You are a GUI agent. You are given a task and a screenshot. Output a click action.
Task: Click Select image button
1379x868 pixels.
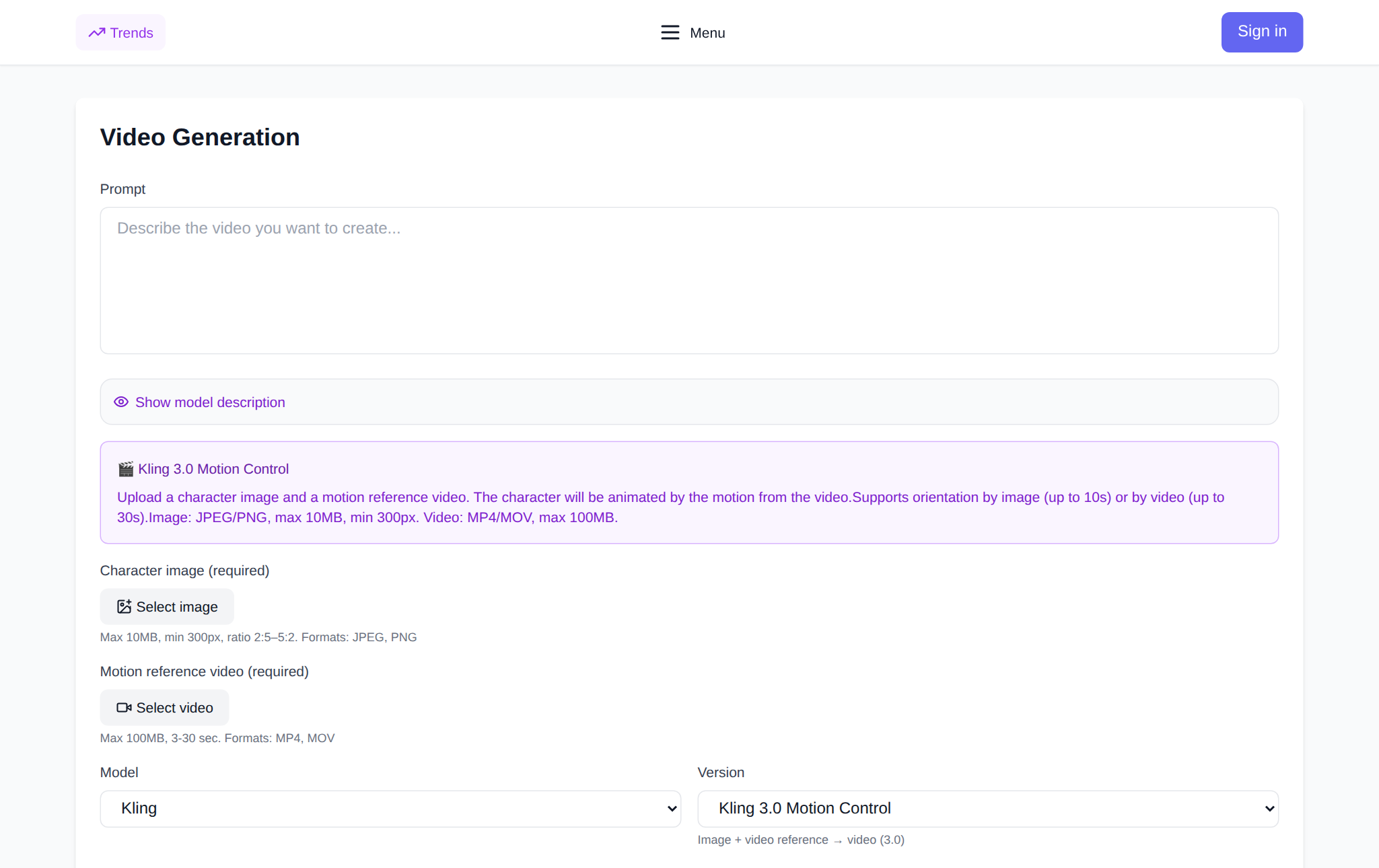167,606
